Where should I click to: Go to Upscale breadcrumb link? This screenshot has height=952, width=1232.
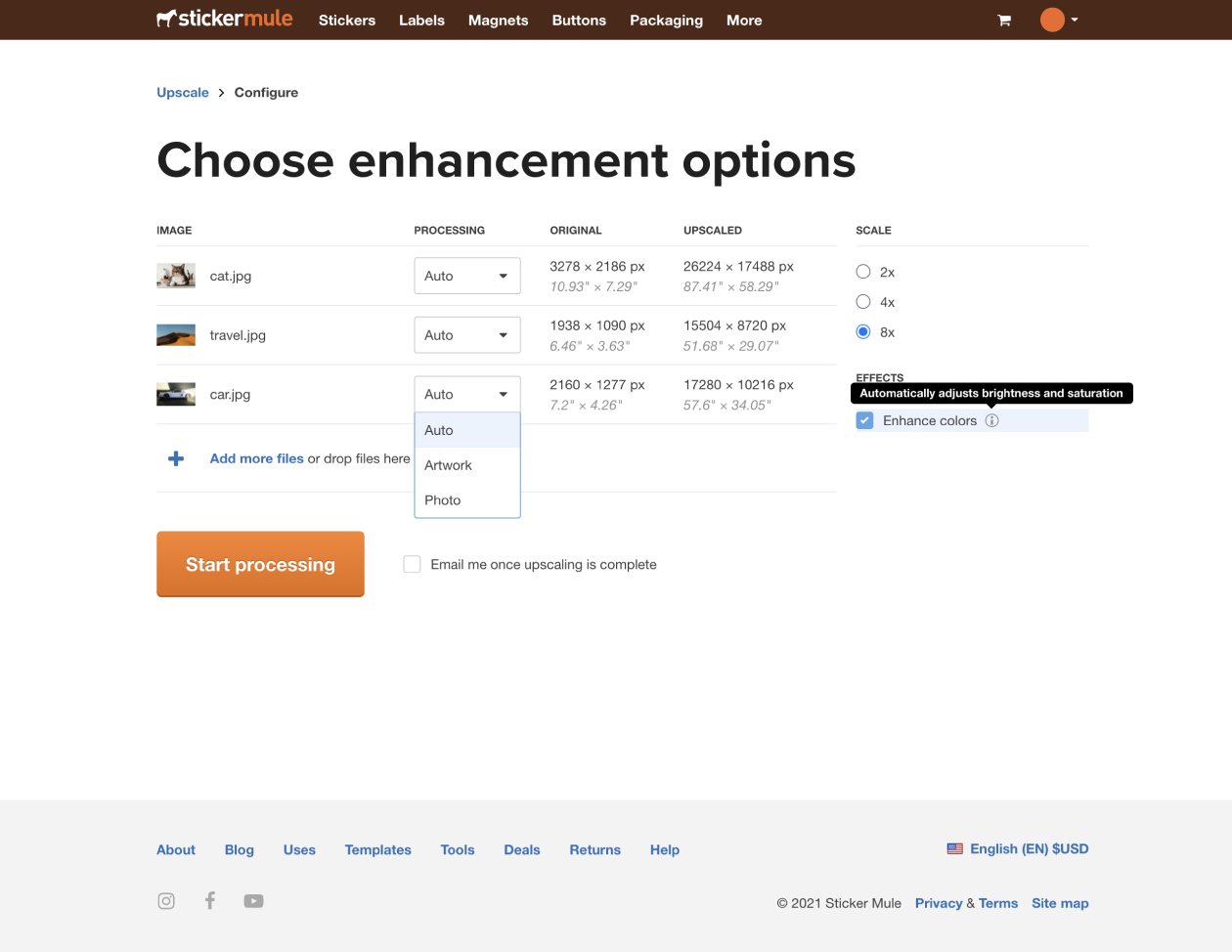pyautogui.click(x=183, y=92)
